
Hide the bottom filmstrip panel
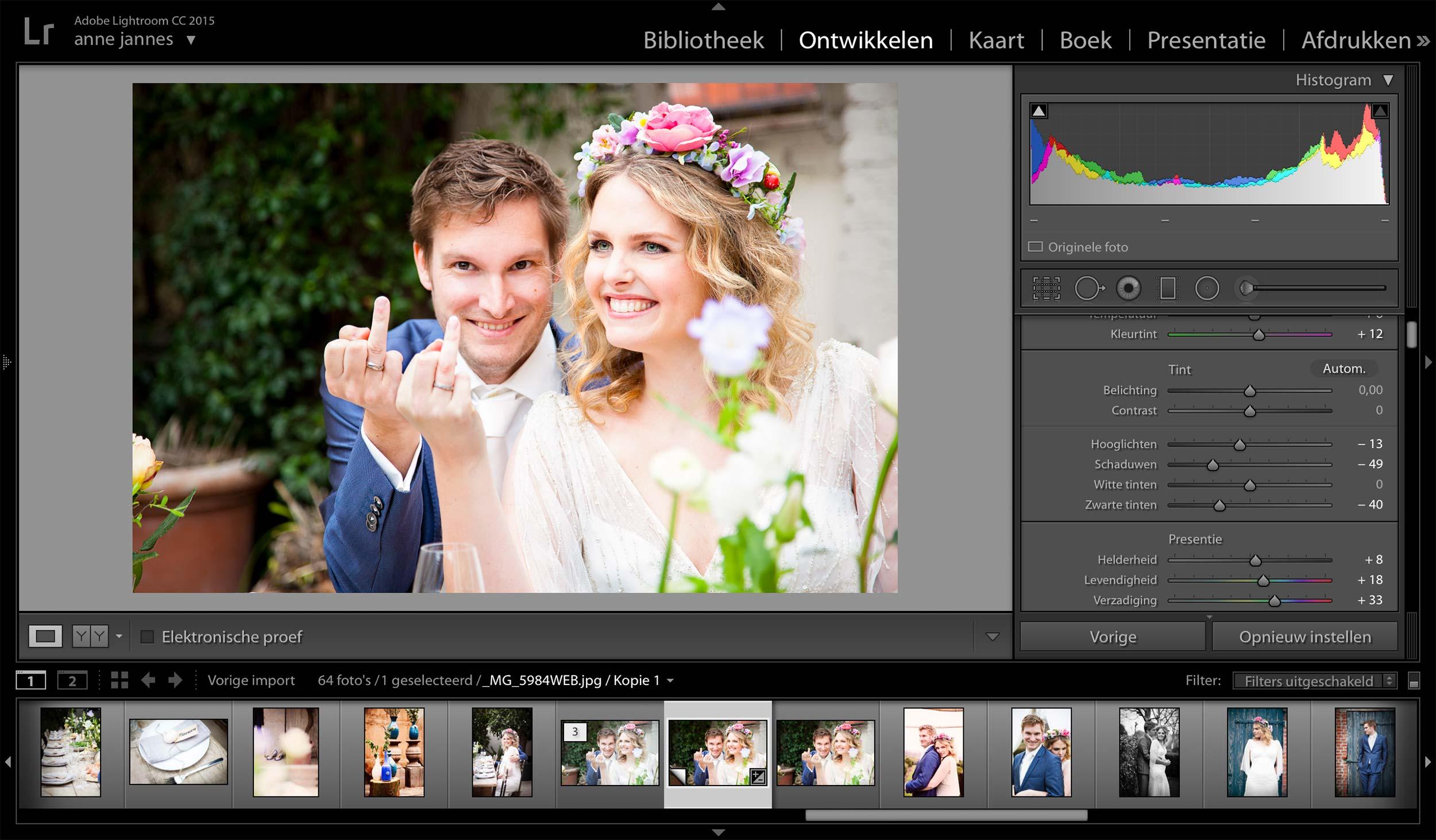[x=718, y=833]
